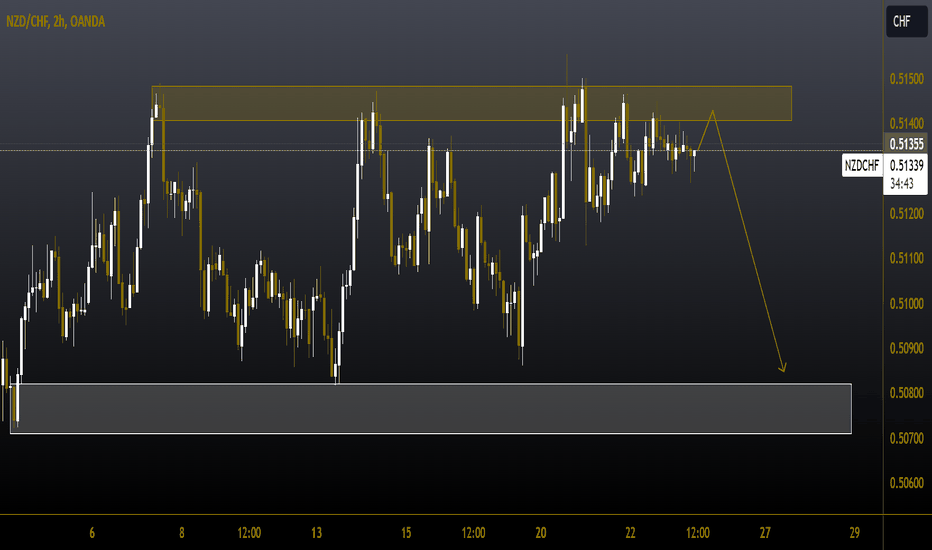The width and height of the screenshot is (932, 550).
Task: Select date label 8 on time axis
Action: [181, 533]
